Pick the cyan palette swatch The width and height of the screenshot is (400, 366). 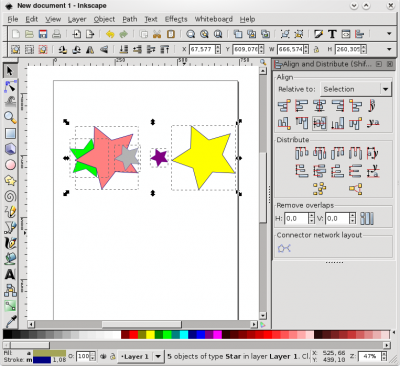point(184,334)
